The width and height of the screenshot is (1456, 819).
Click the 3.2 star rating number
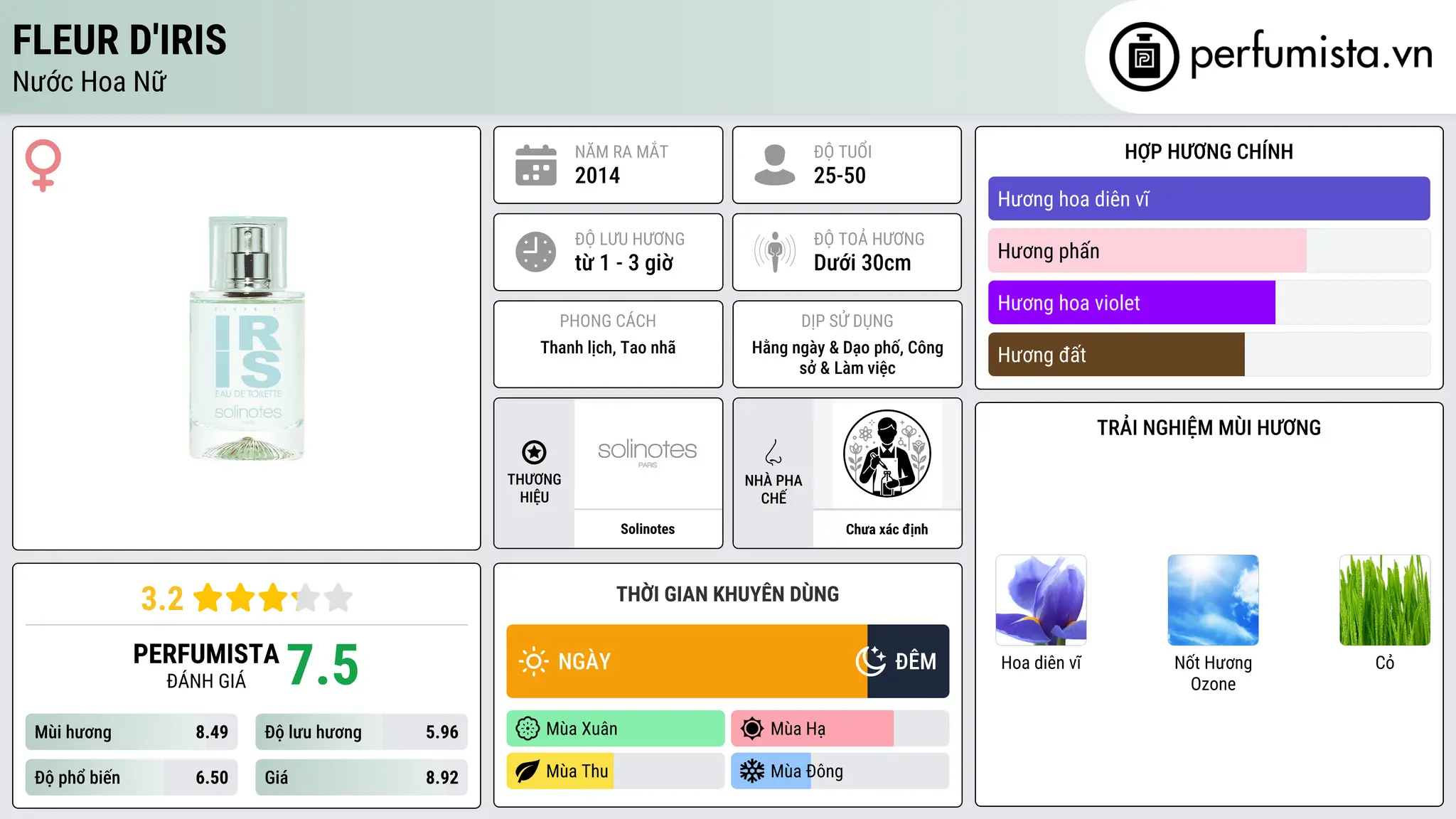pos(162,599)
